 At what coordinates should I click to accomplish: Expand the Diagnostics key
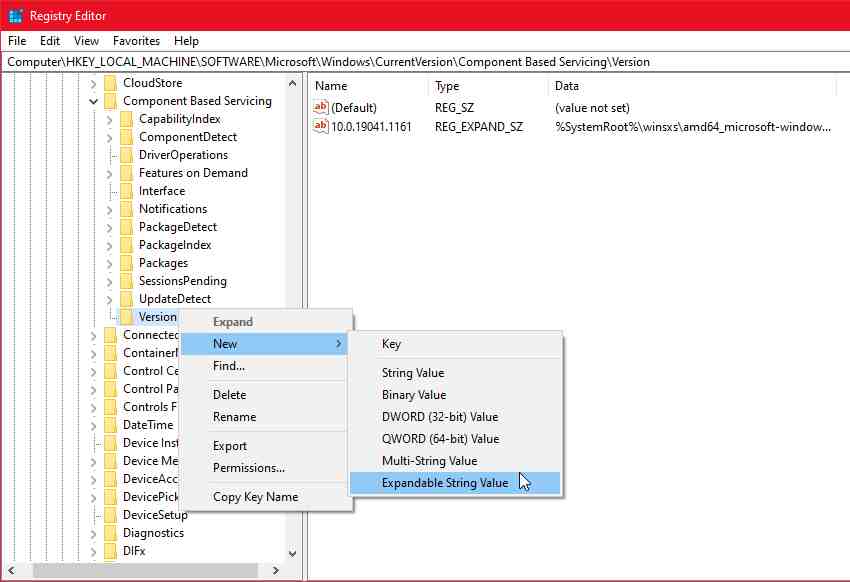click(x=93, y=534)
